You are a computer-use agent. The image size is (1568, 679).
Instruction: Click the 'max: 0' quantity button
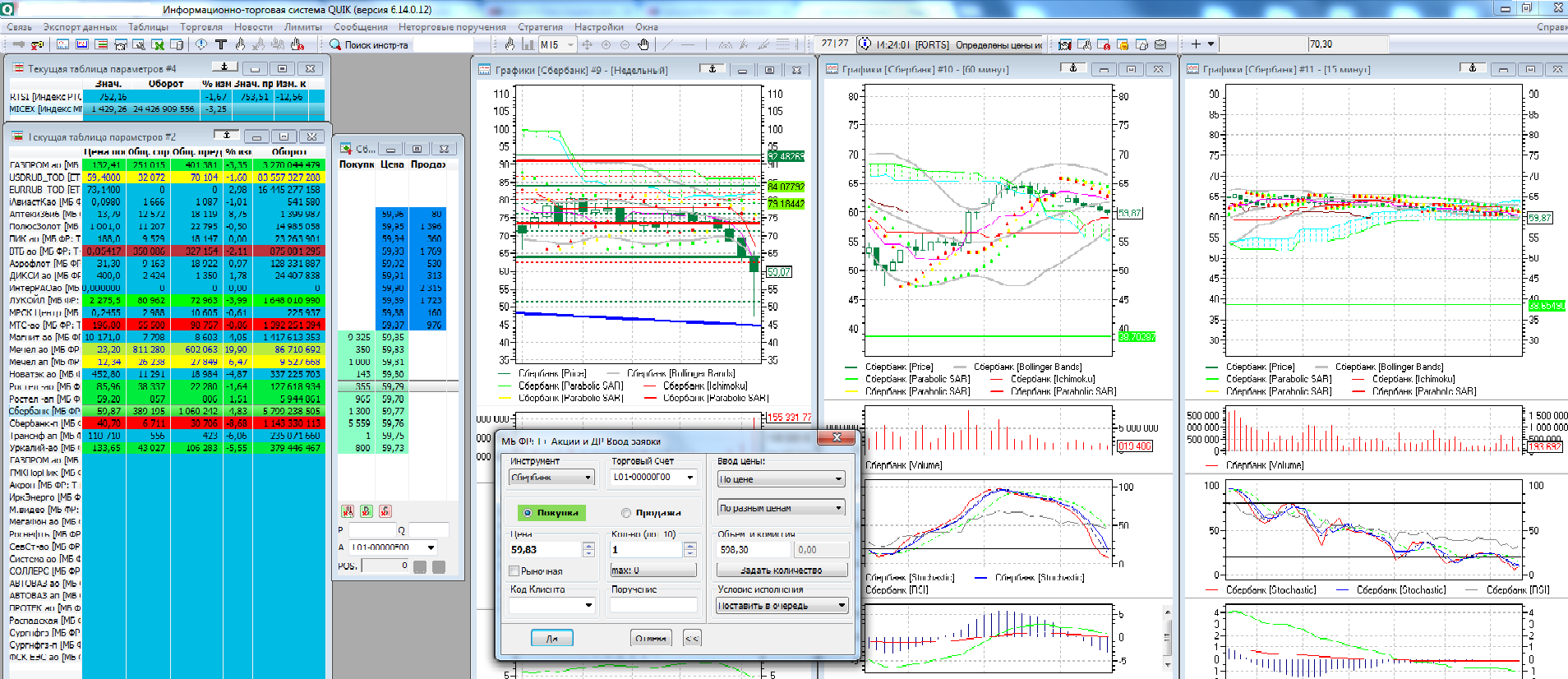tap(653, 570)
